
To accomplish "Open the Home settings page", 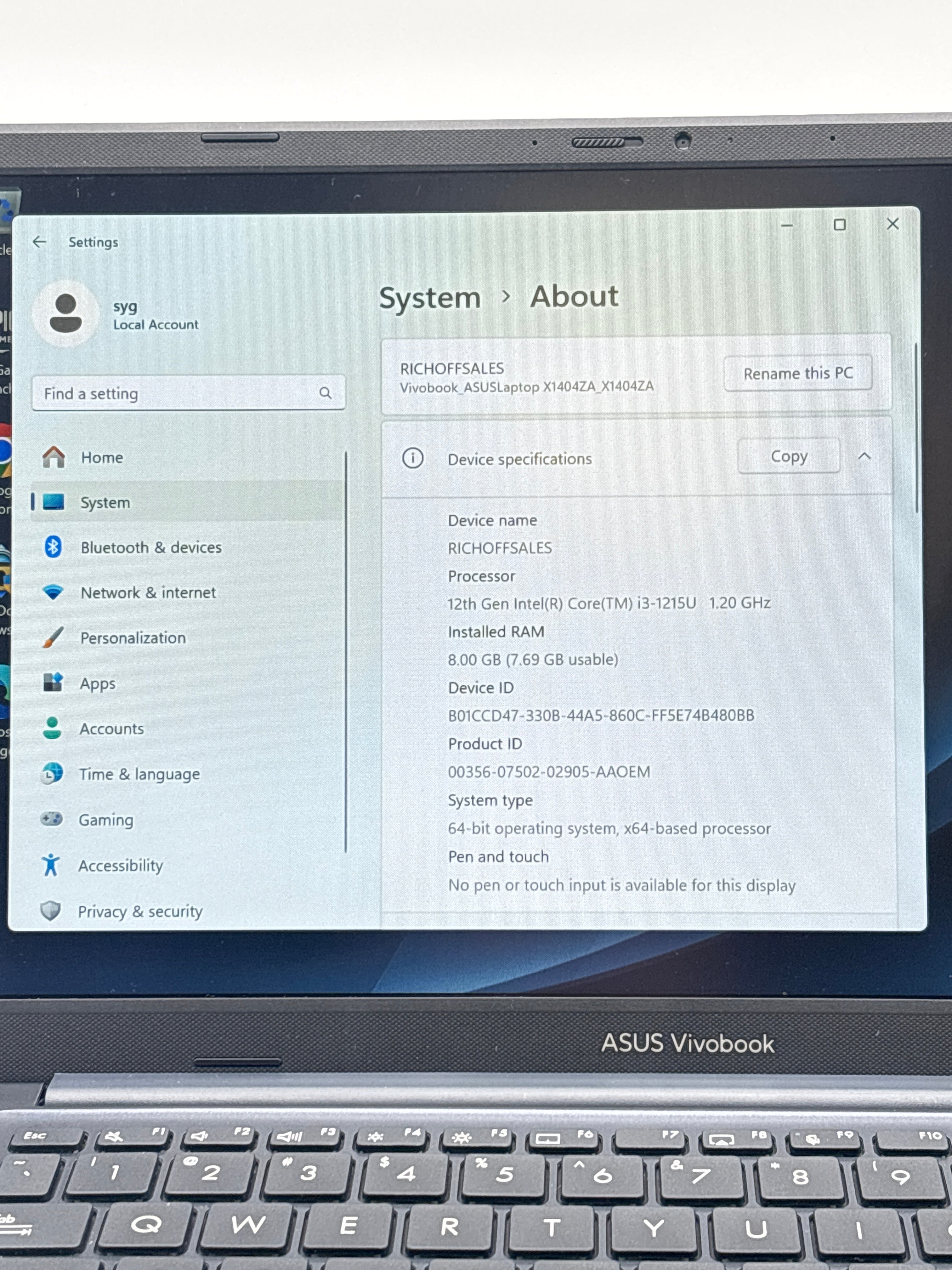I will pos(188,457).
